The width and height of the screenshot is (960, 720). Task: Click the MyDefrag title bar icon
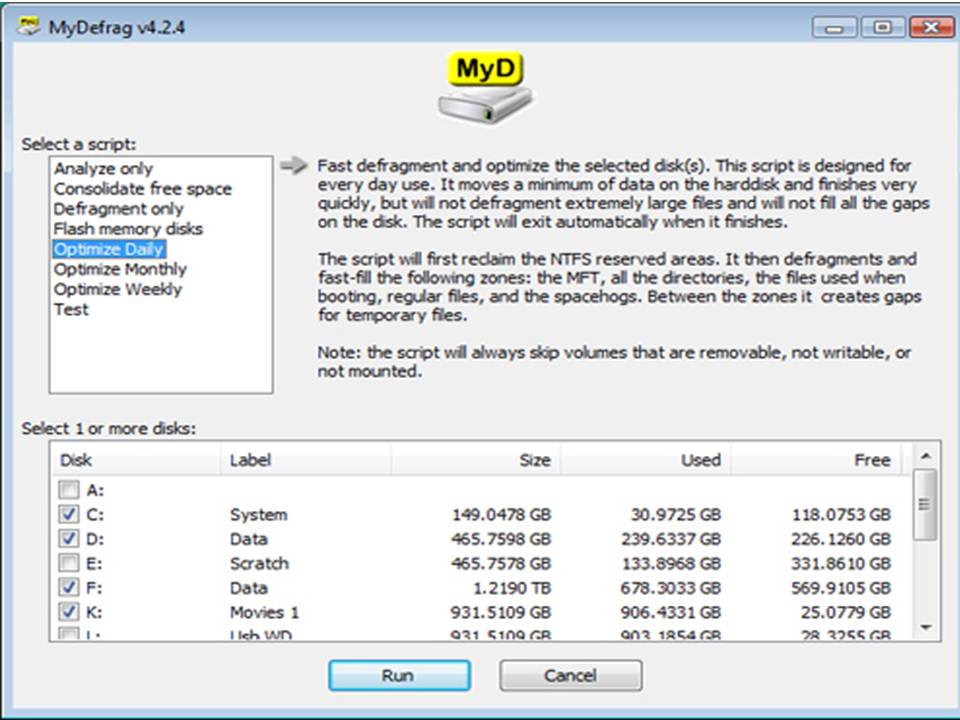[28, 26]
